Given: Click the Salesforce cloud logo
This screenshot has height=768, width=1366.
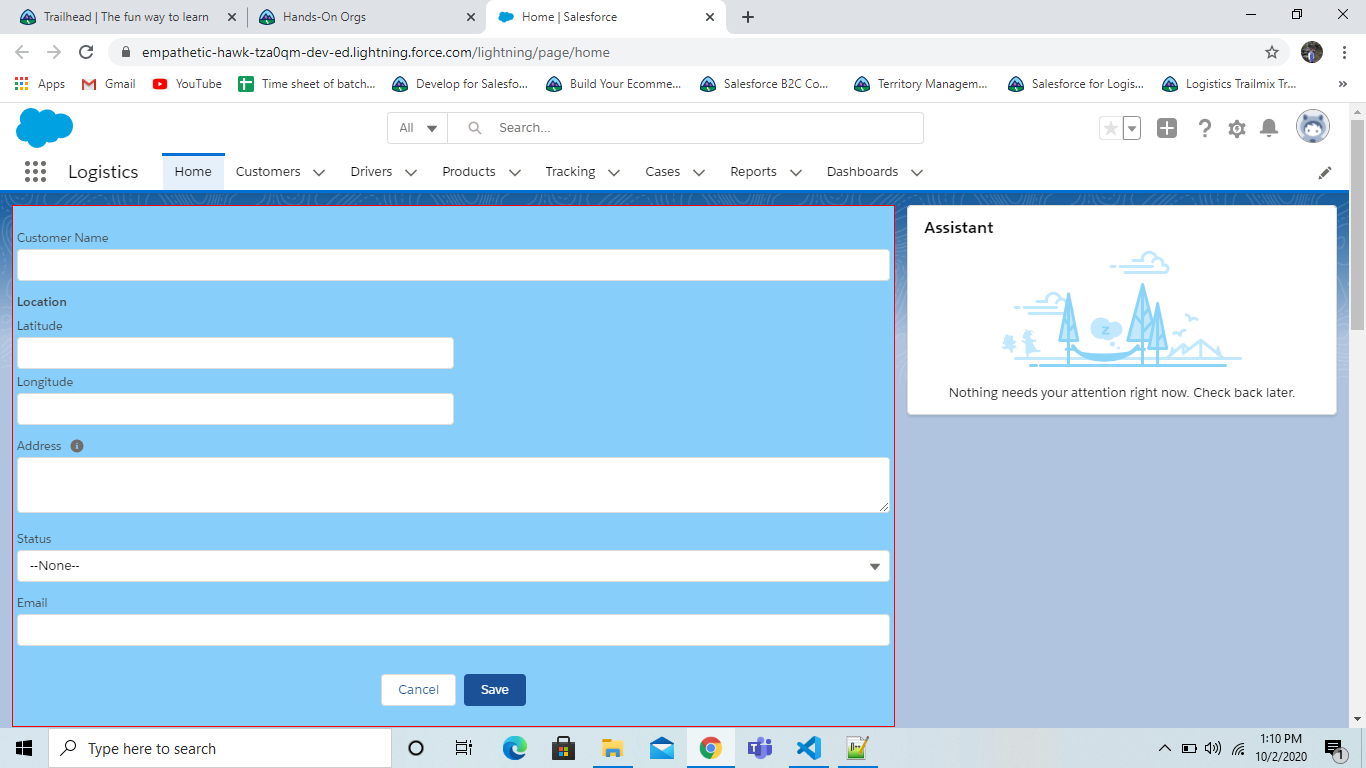Looking at the screenshot, I should point(45,128).
